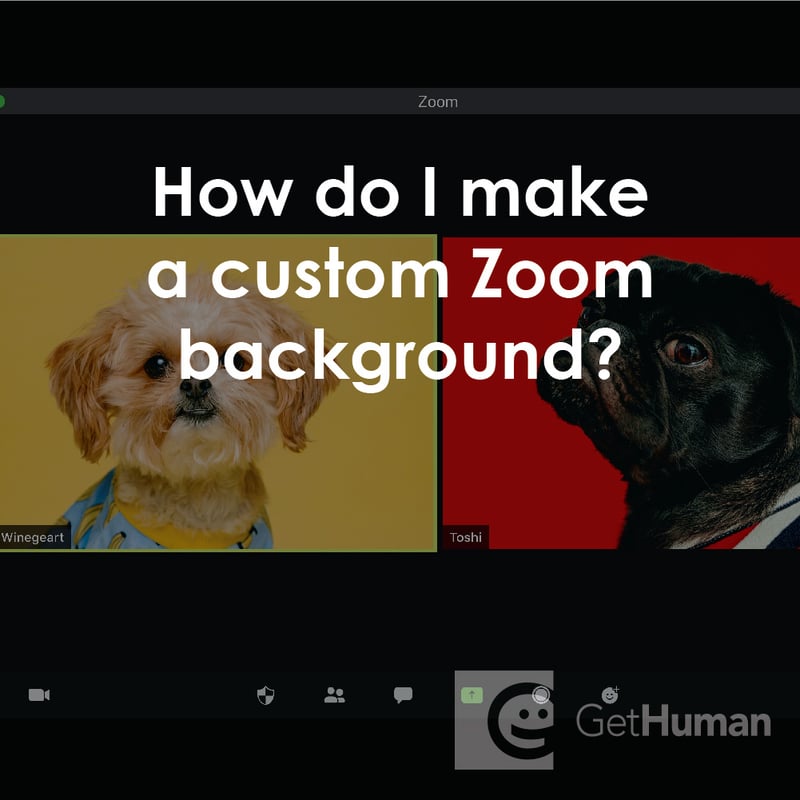Open the Reactions smiley icon
Viewport: 800px width, 800px height.
(x=610, y=695)
